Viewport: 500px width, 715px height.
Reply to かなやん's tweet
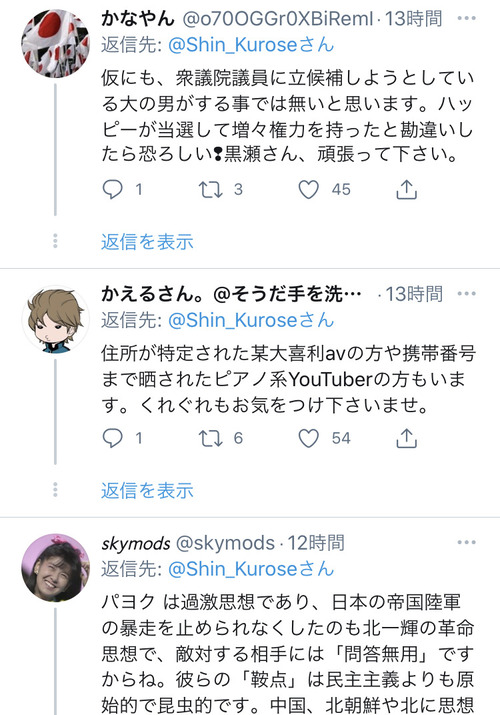(x=113, y=189)
